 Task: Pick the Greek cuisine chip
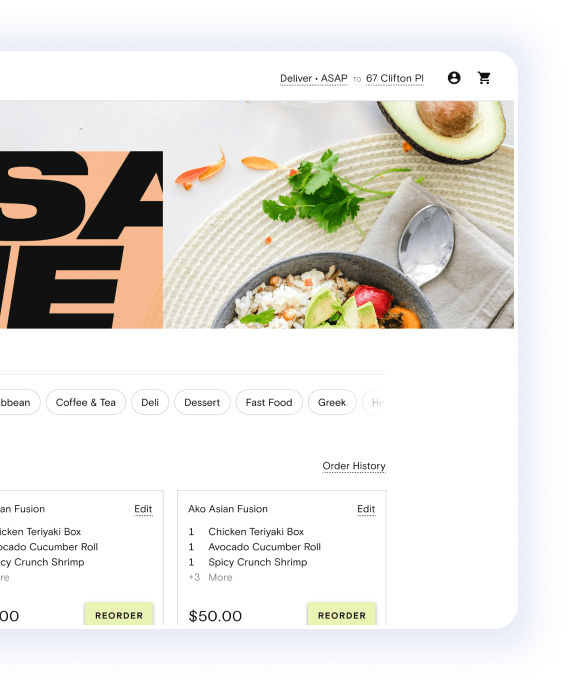pyautogui.click(x=332, y=402)
